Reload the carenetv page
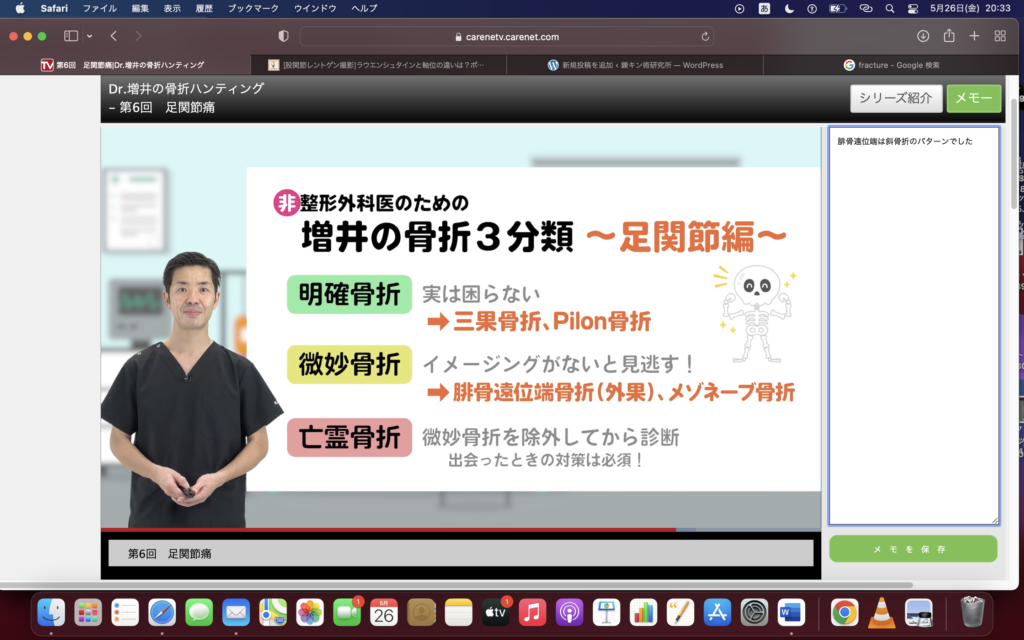The width and height of the screenshot is (1024, 640). (x=707, y=36)
